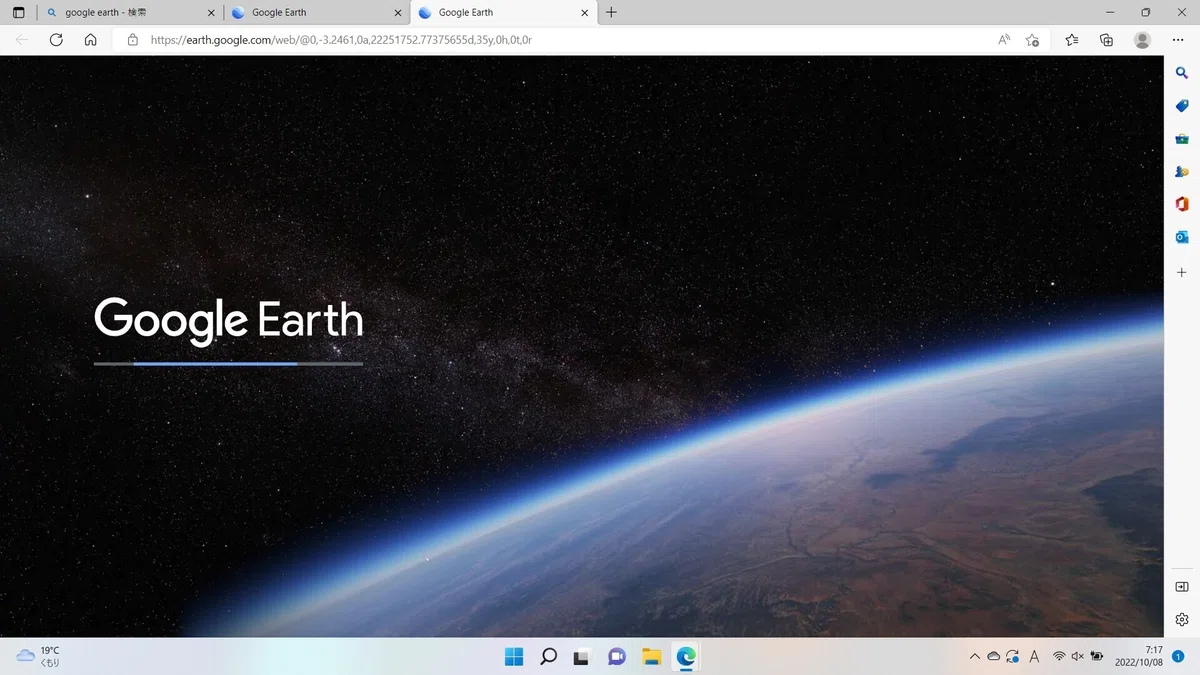Open the sidebar settings gear
The image size is (1200, 675).
coord(1182,619)
